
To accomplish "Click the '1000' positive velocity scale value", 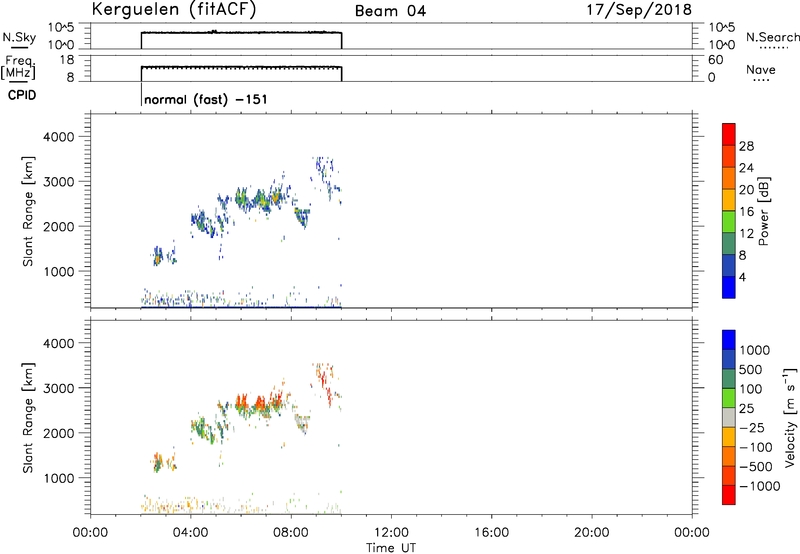I will [x=755, y=350].
